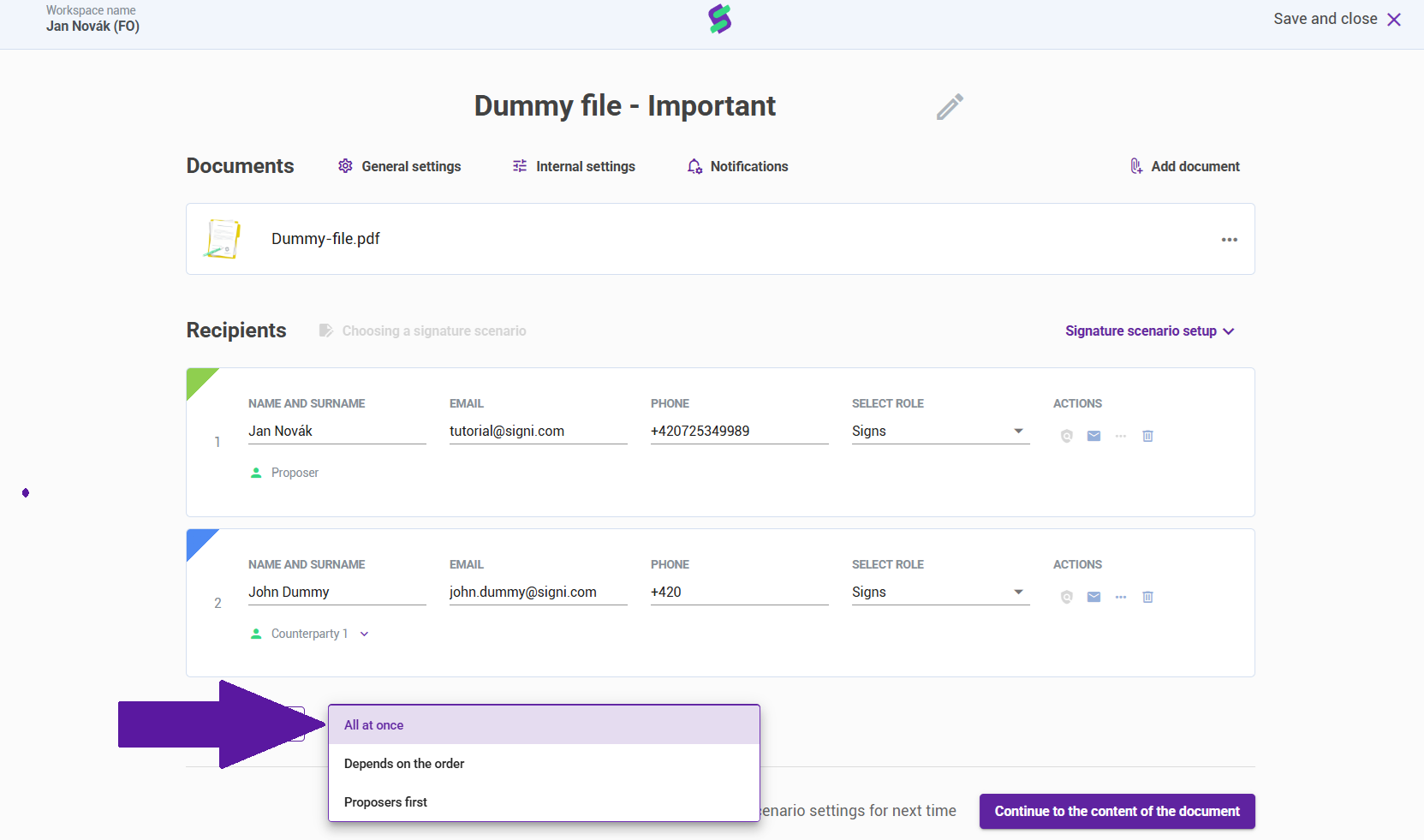Click the 'Documents' heading
The height and width of the screenshot is (840, 1424).
240,166
